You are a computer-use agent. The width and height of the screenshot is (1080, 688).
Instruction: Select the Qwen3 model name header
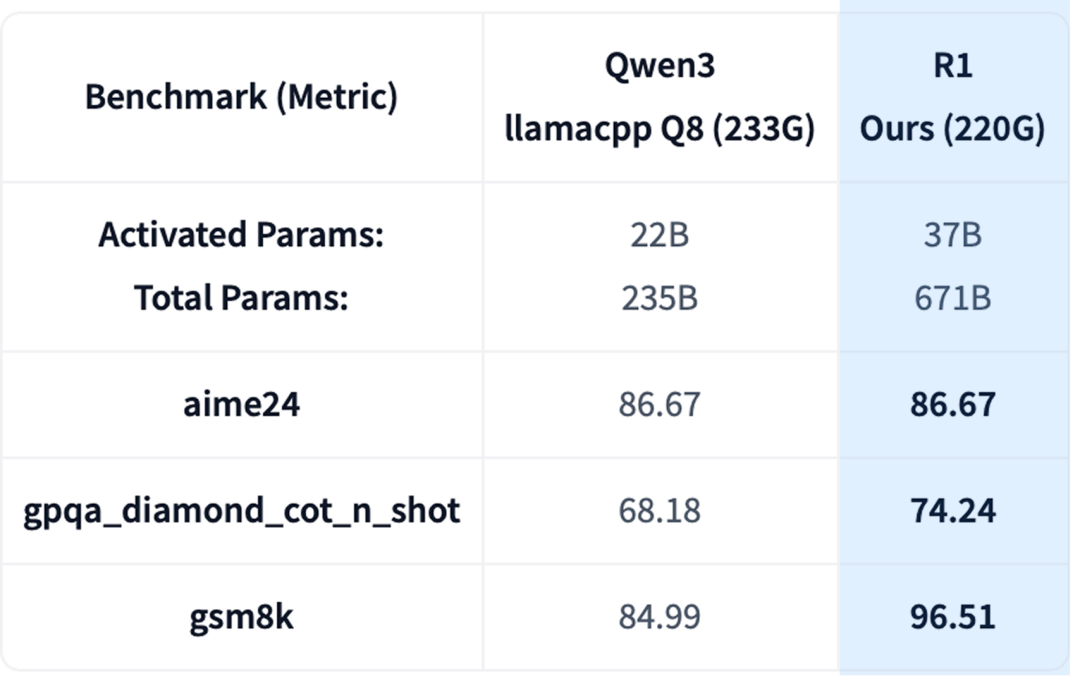click(660, 66)
